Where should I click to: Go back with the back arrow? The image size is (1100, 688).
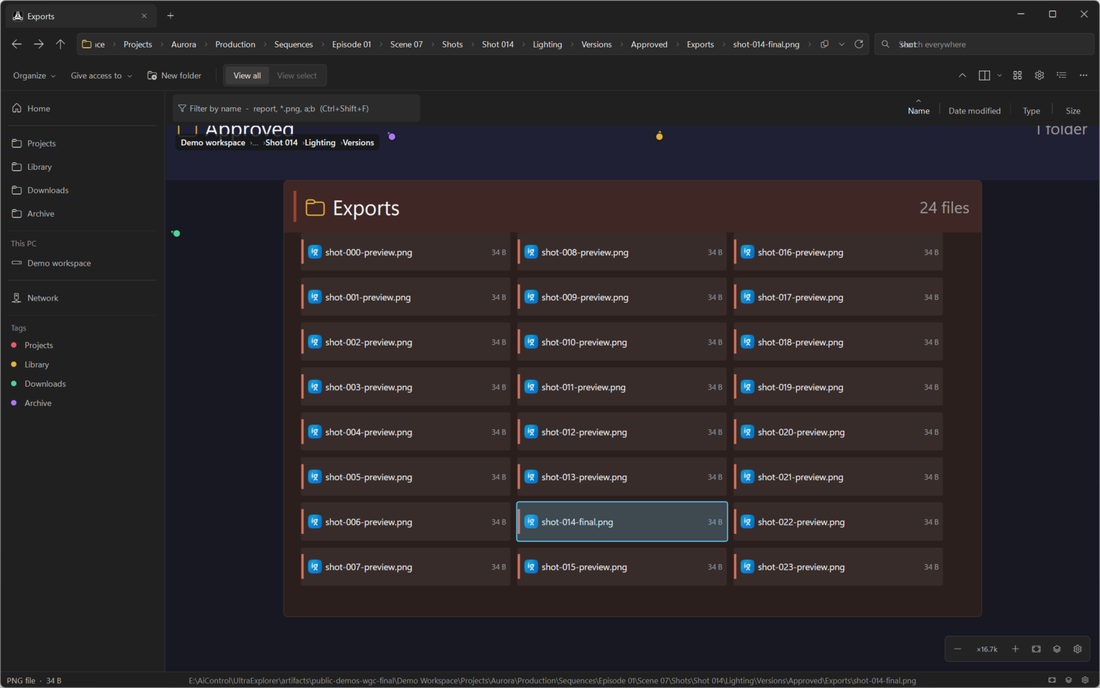(17, 44)
